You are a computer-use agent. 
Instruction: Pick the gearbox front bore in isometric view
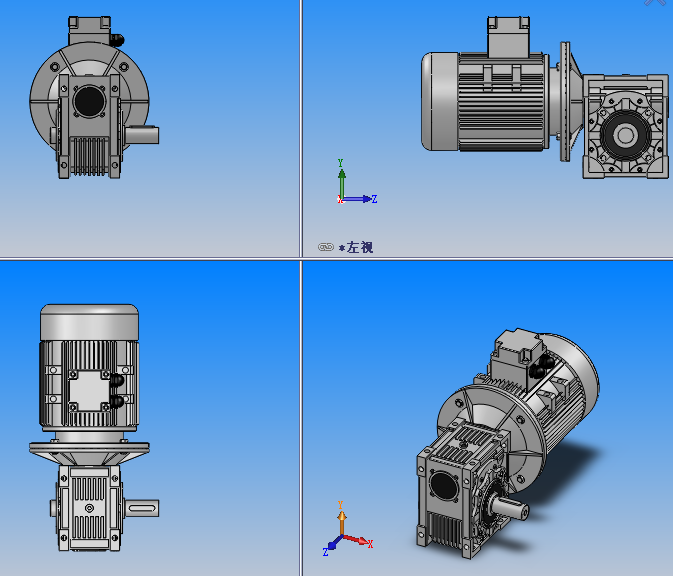pos(440,486)
